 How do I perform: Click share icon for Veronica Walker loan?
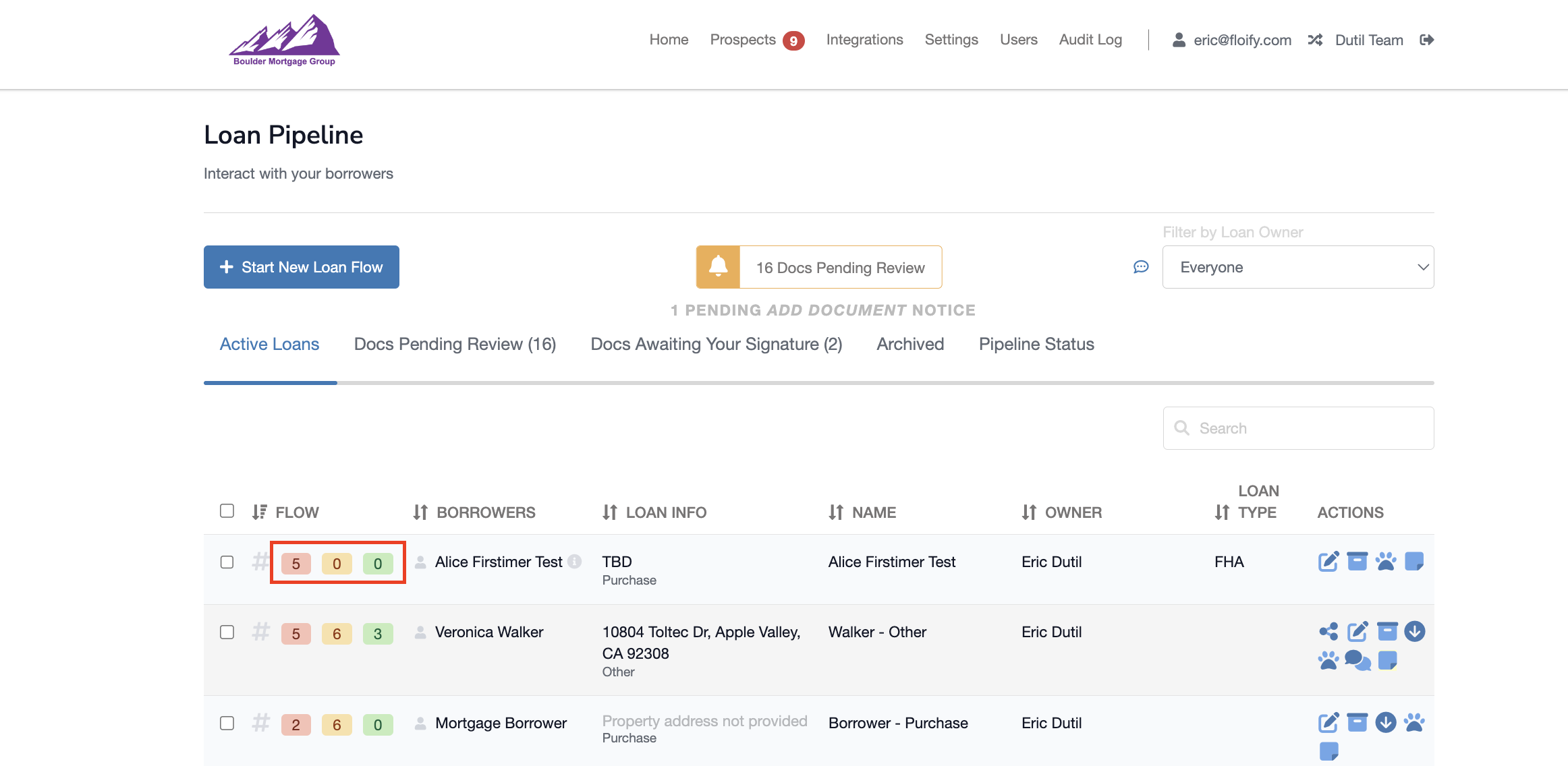[1328, 632]
